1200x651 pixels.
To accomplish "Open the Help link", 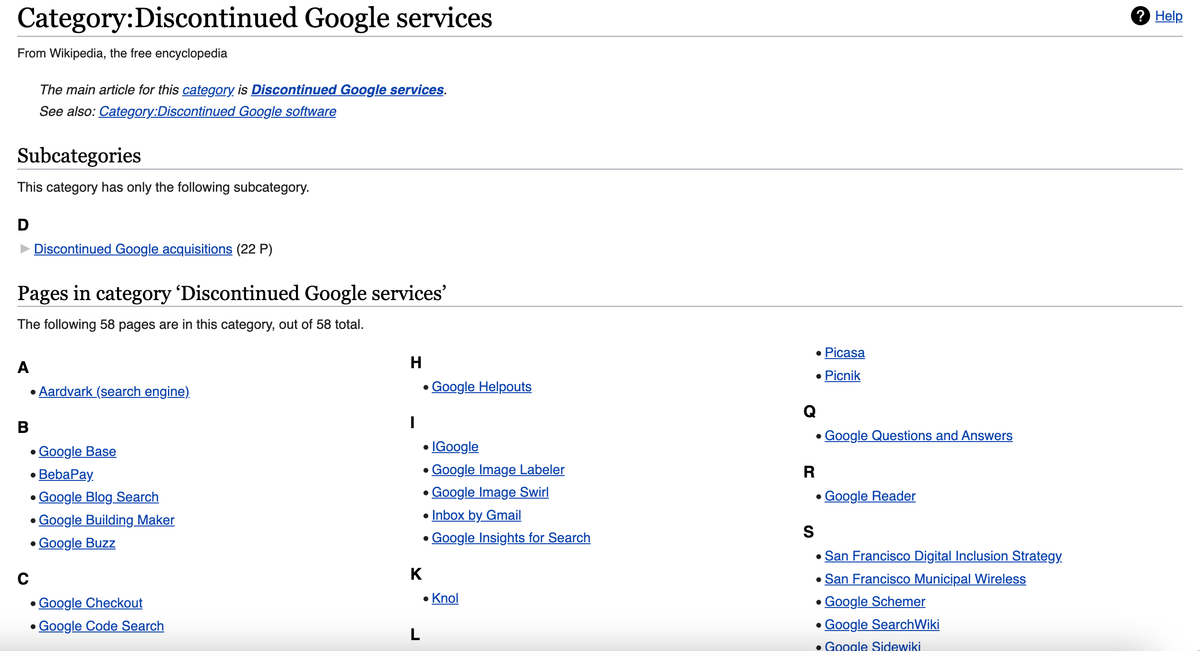I will click(1168, 16).
